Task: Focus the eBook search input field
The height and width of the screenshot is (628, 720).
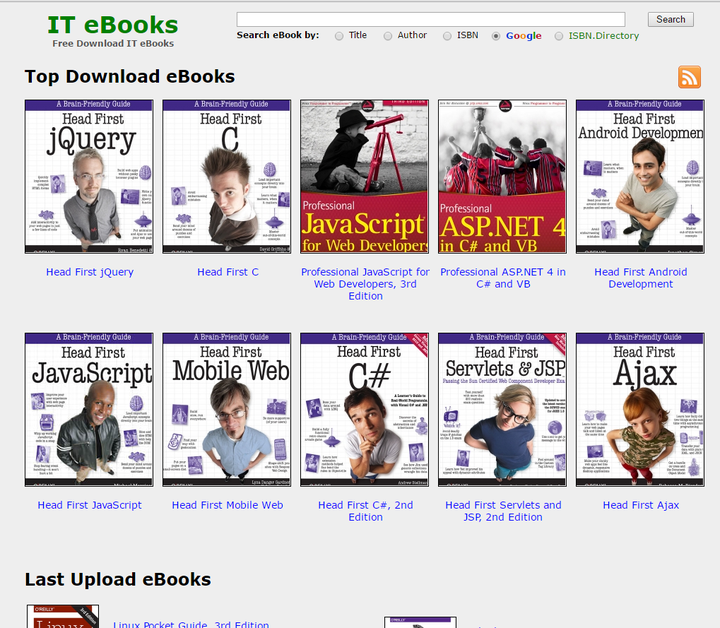Action: [431, 19]
